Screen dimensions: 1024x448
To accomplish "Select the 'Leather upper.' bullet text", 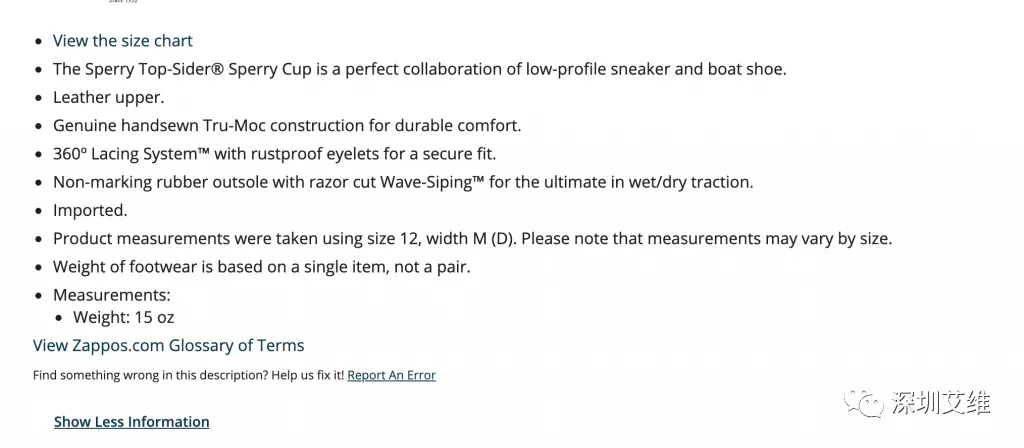I will tap(108, 98).
